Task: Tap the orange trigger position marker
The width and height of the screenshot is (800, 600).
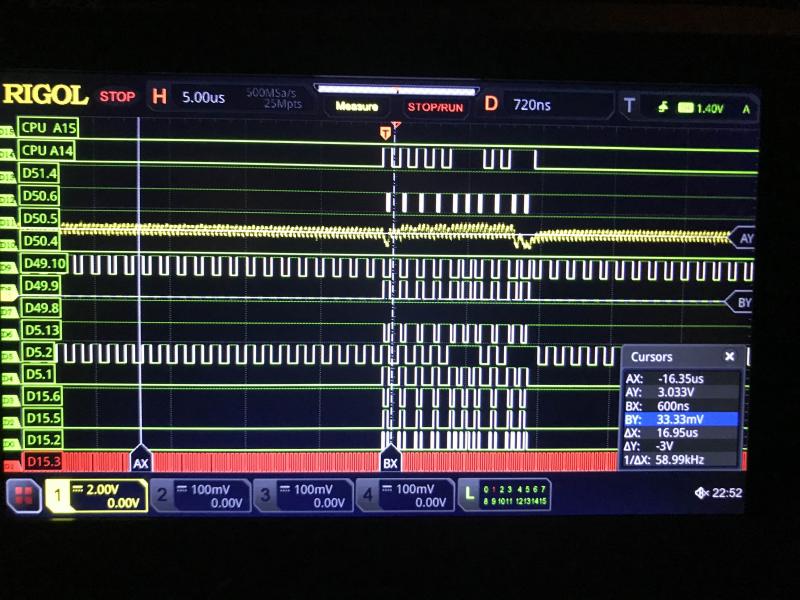Action: [386, 132]
